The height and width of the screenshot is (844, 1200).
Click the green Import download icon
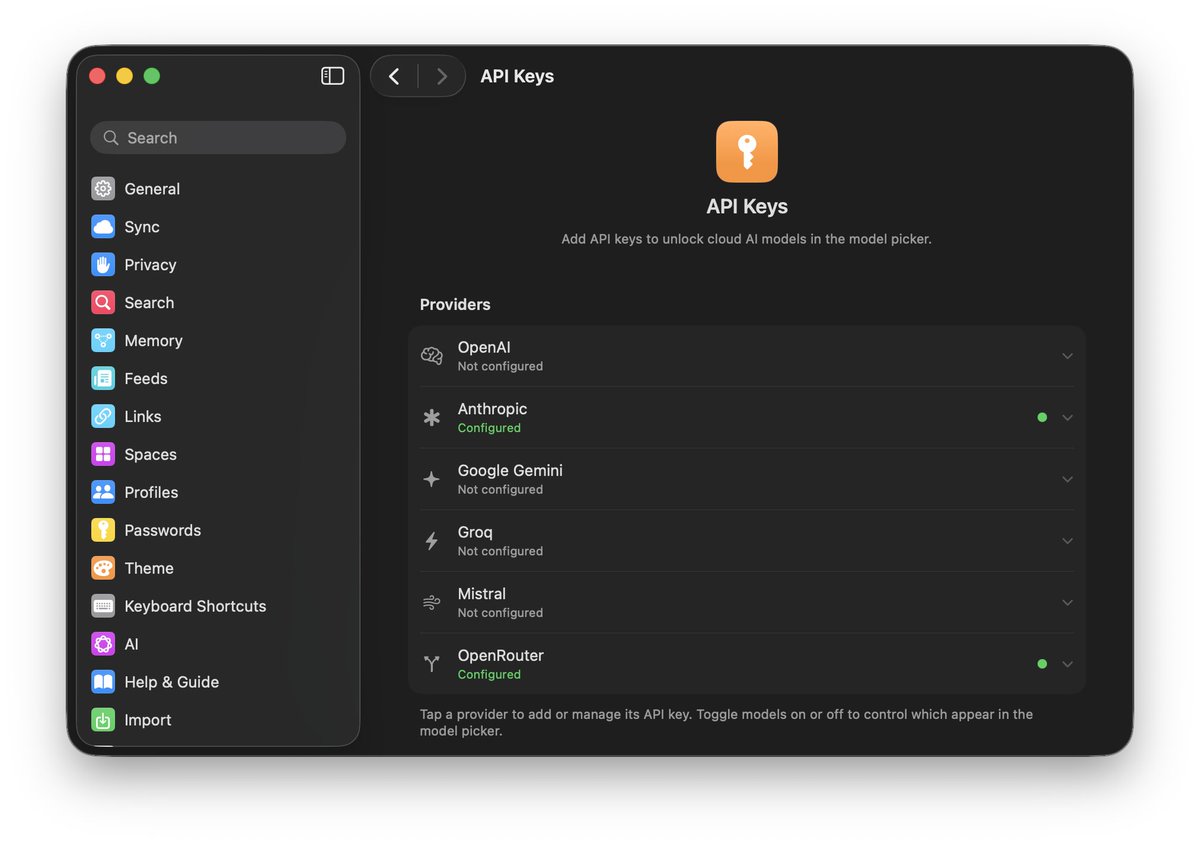103,720
